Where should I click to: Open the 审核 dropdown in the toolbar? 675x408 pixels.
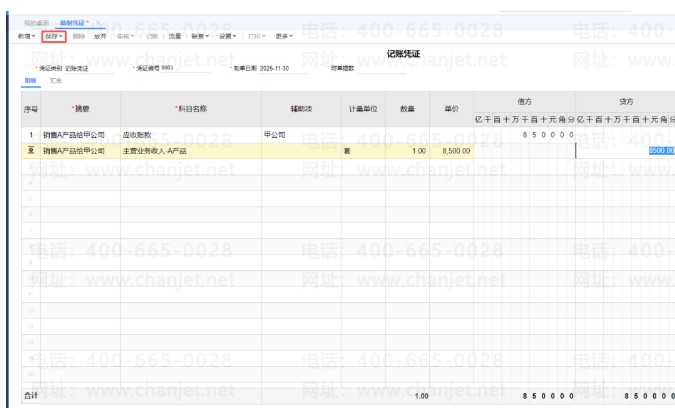126,37
